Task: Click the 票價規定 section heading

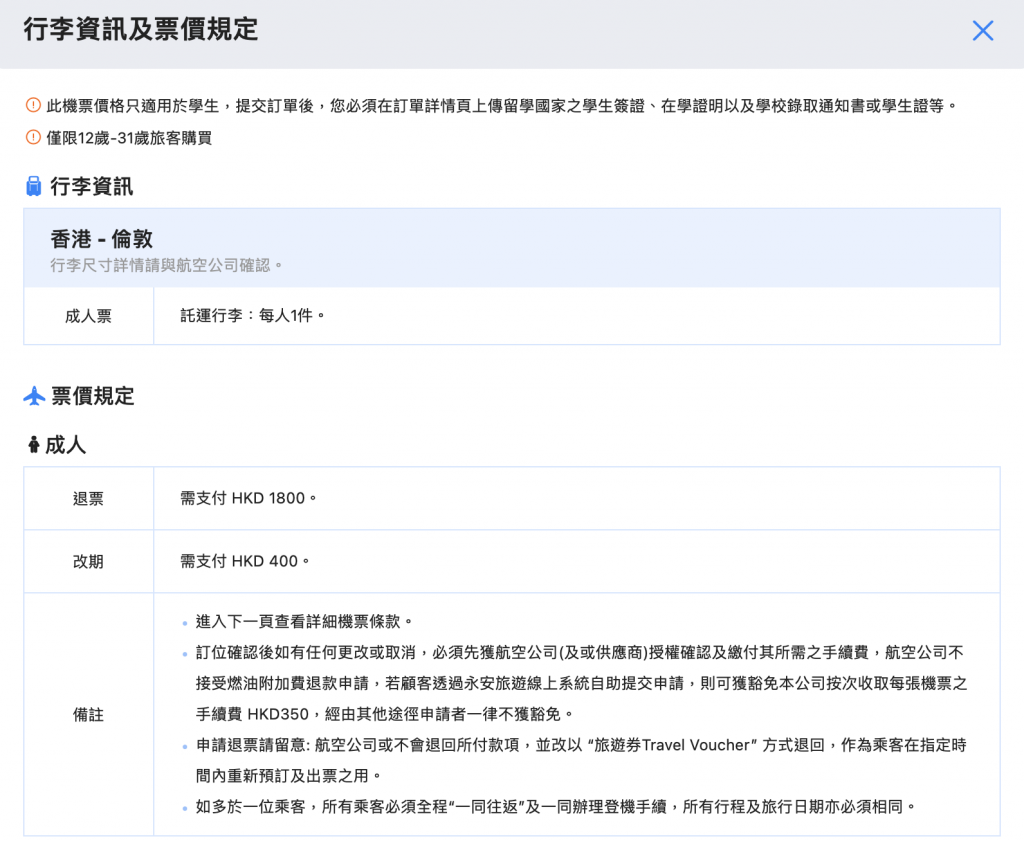Action: 93,396
